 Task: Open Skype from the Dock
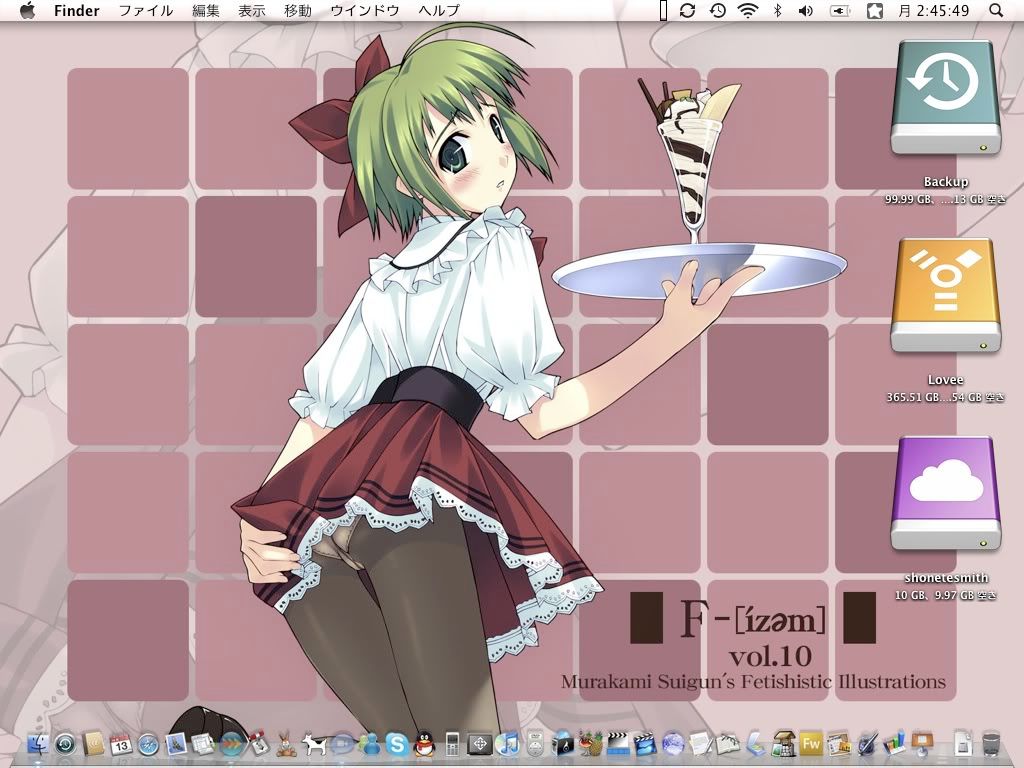point(397,744)
